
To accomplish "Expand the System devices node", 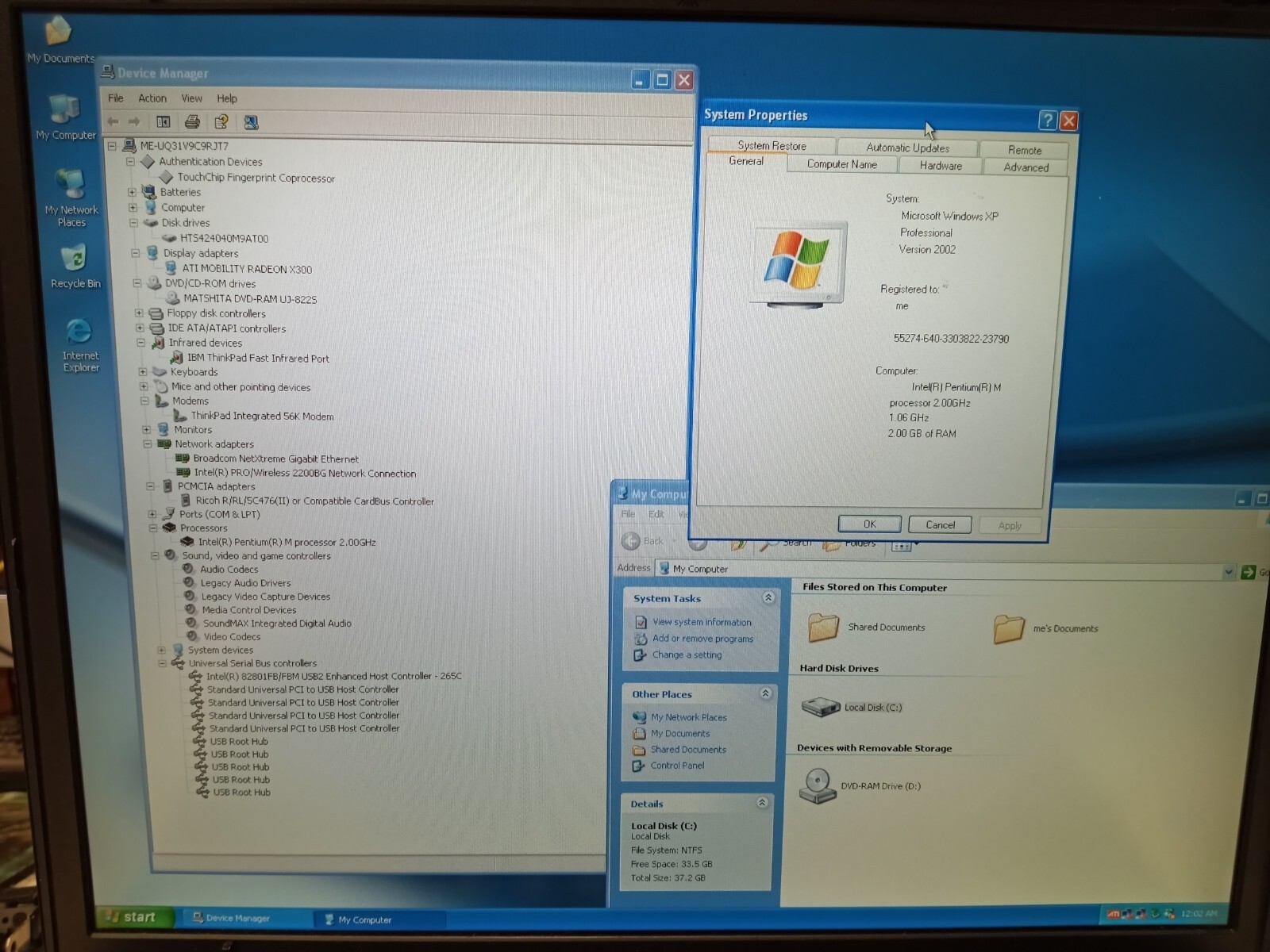I will (161, 651).
